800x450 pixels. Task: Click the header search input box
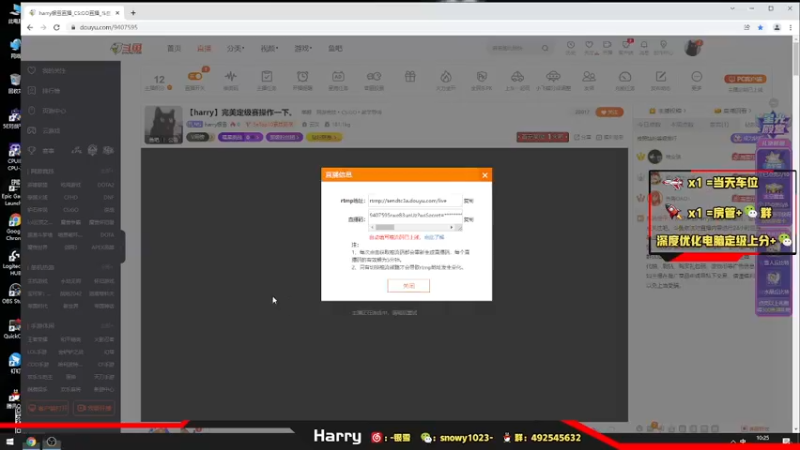(x=513, y=48)
